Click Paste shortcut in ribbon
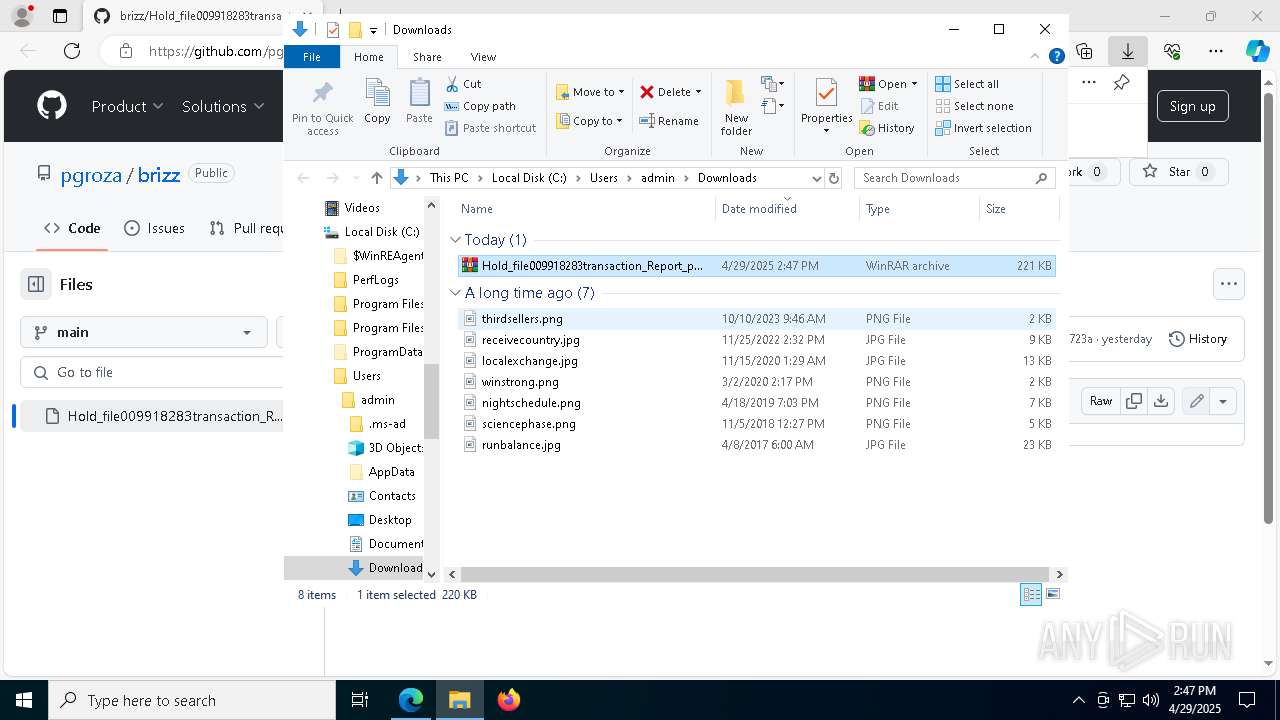1280x720 pixels. click(x=490, y=128)
